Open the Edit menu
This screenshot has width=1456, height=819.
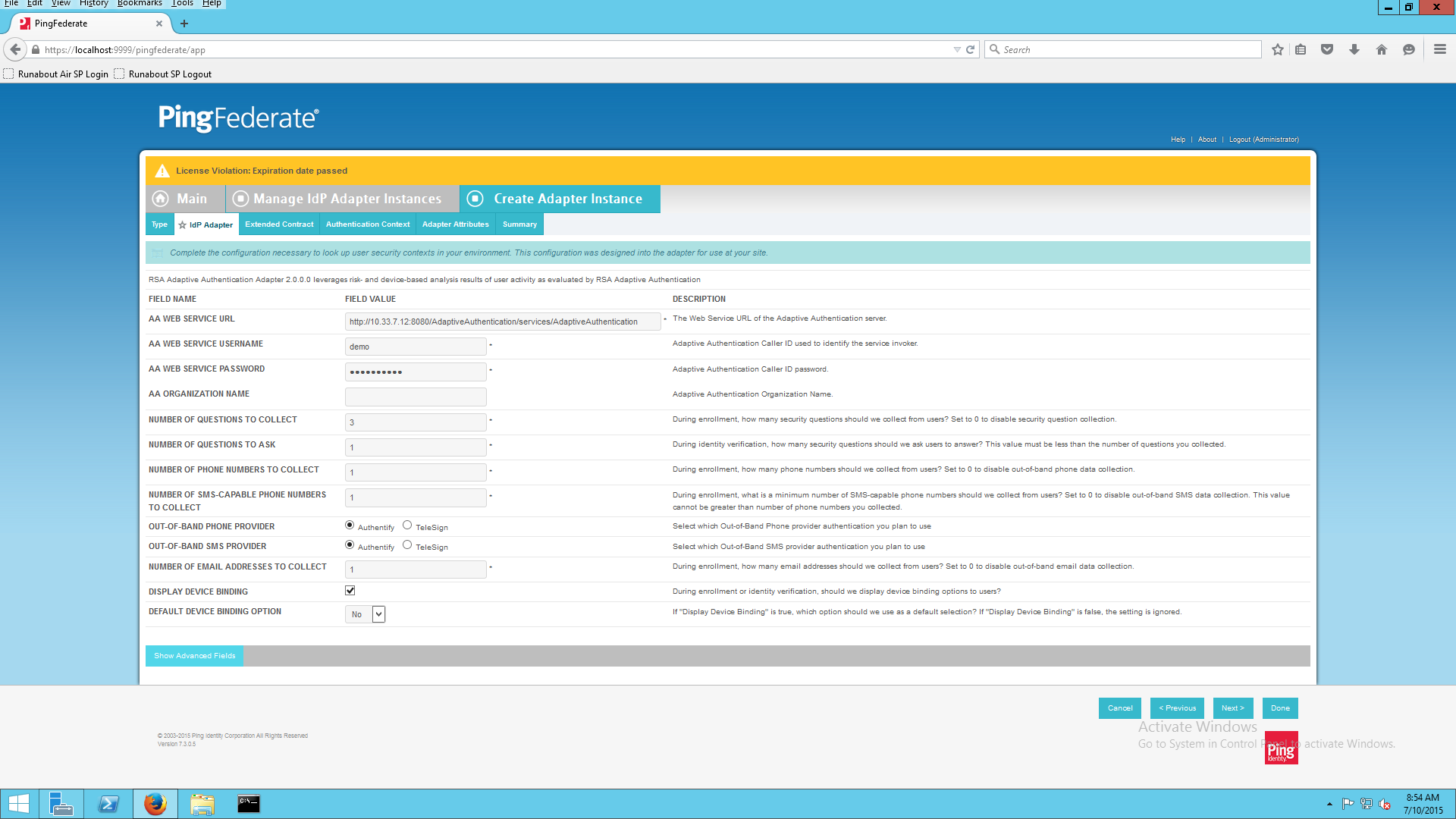click(35, 3)
